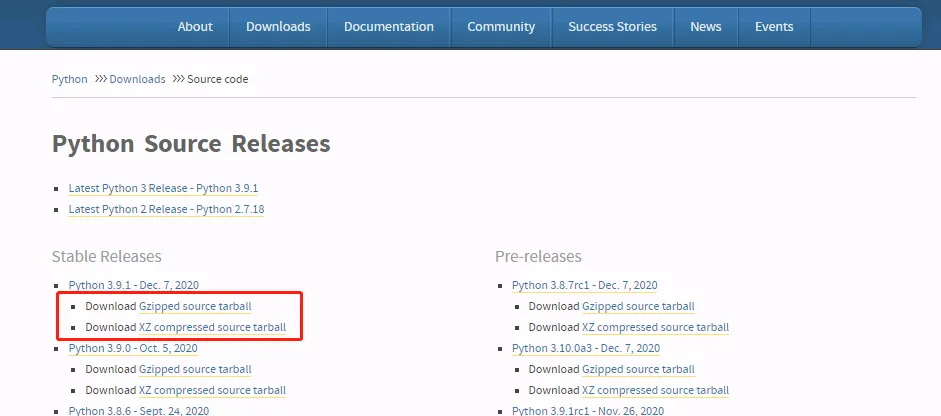Open Python 3.8.7rc1 - Dec. 7, 2020 pre-release
The image size is (941, 416).
click(585, 285)
